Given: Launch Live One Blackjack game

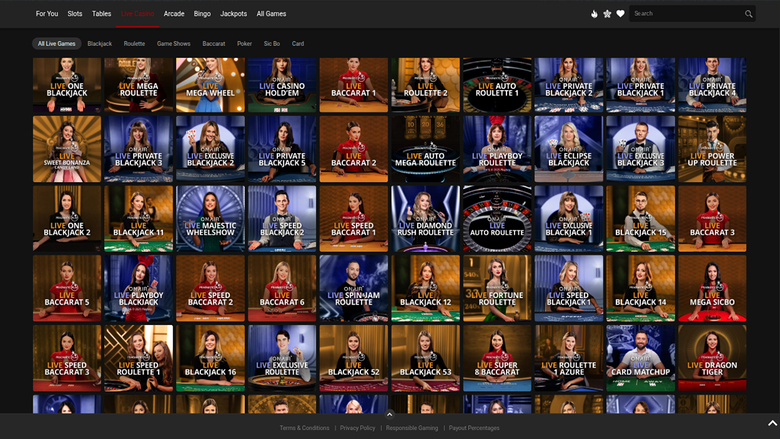Looking at the screenshot, I should (x=67, y=85).
